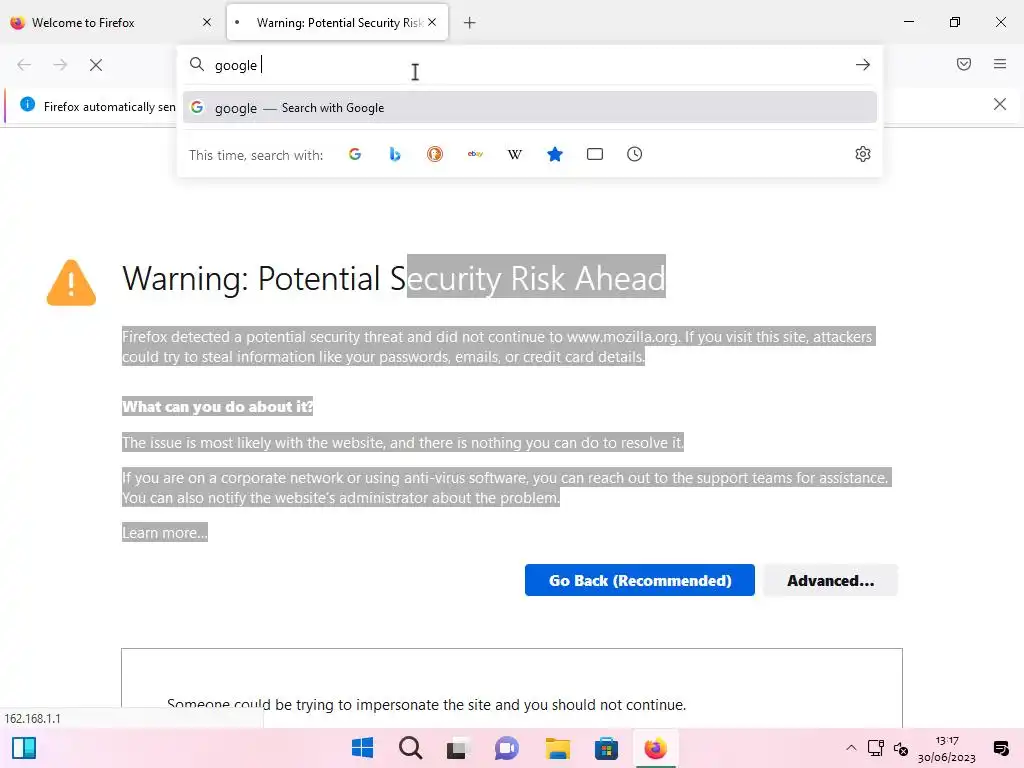Open the Widgets panel on taskbar

click(24, 748)
